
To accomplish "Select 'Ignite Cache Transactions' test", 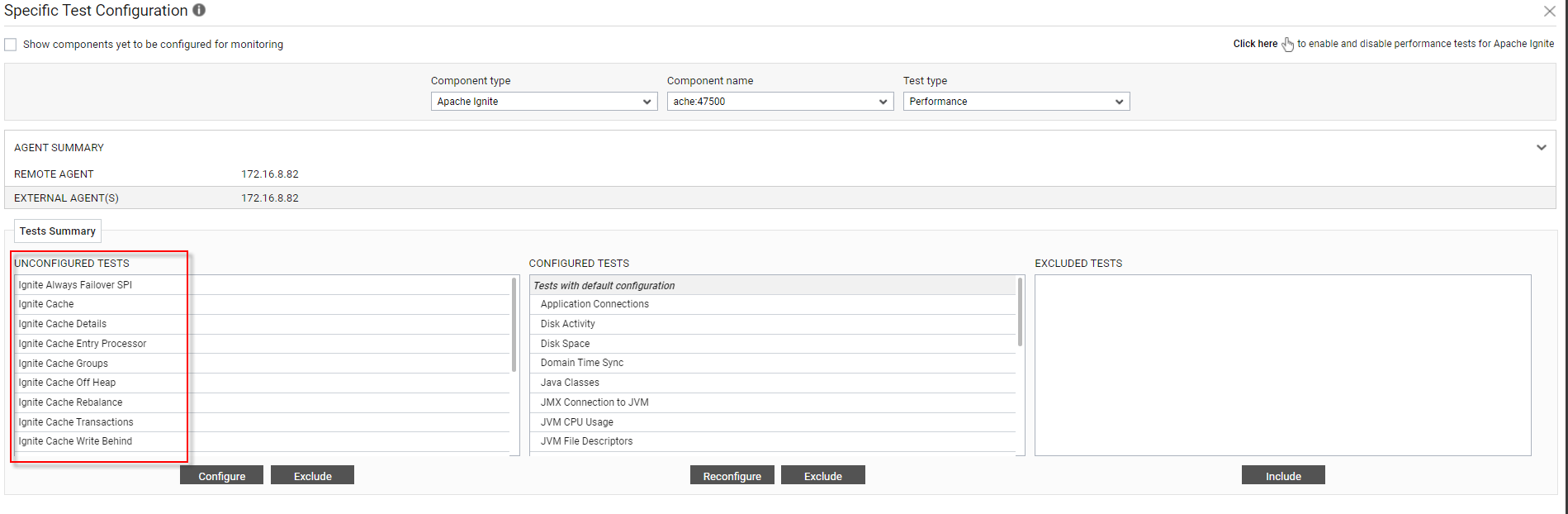I will [263, 422].
